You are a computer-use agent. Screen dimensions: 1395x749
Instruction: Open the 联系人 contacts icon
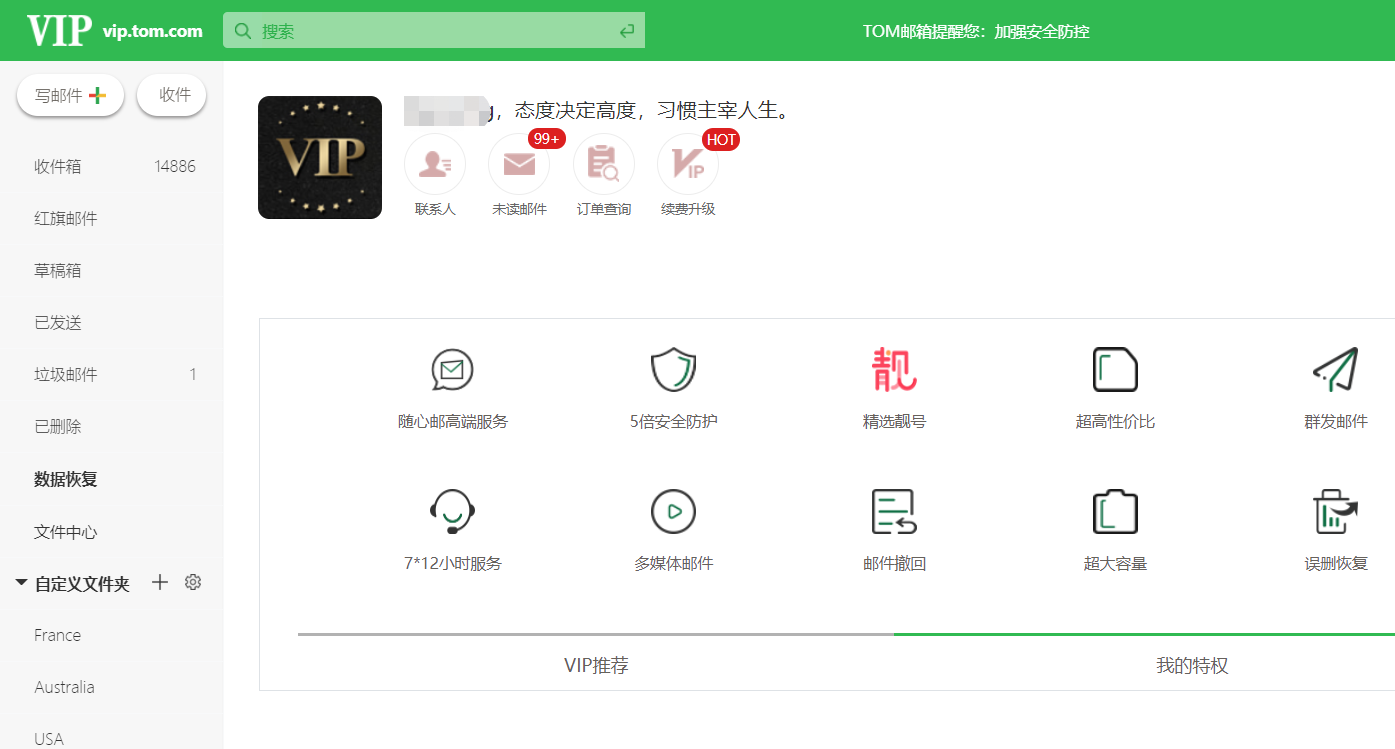434,164
